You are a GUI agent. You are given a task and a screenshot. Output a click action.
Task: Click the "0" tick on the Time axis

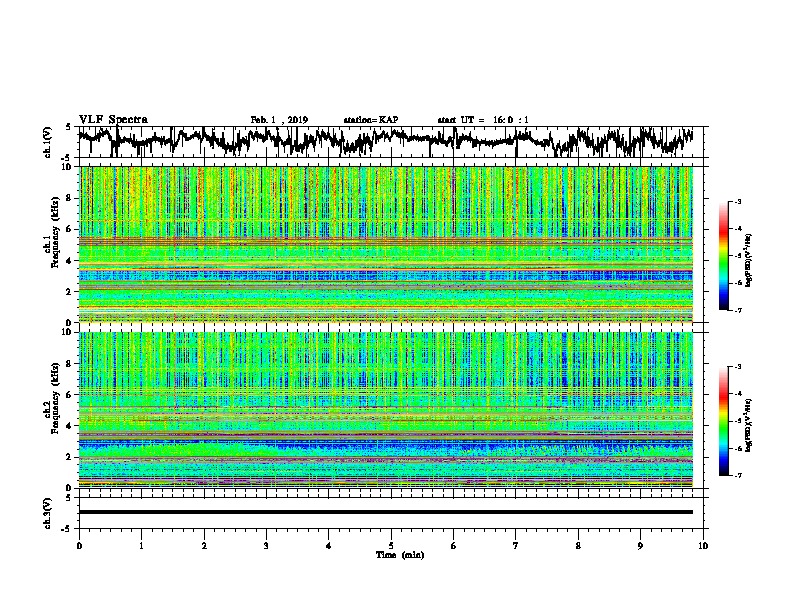pos(79,546)
